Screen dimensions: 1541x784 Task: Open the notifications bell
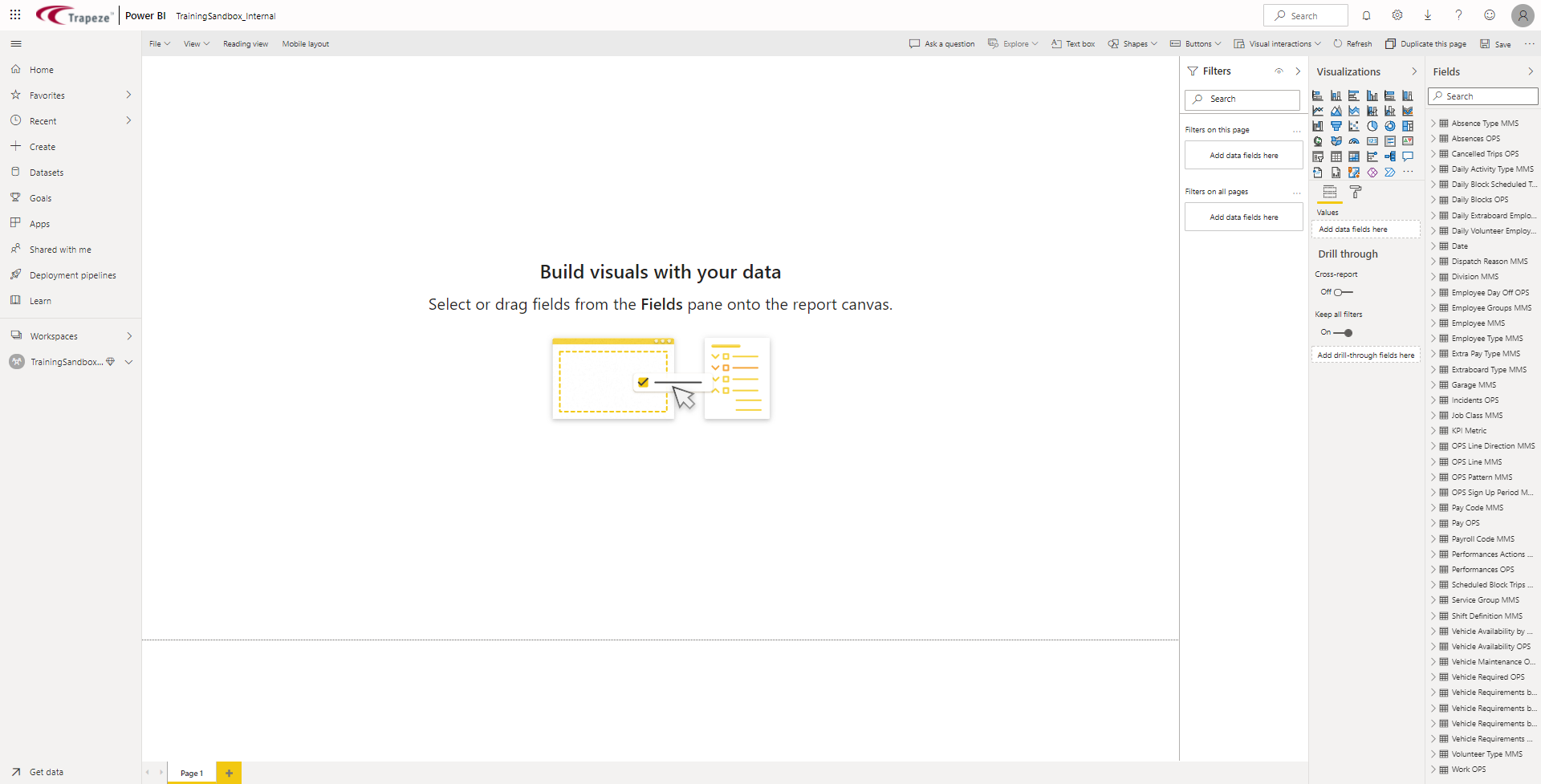(1366, 15)
